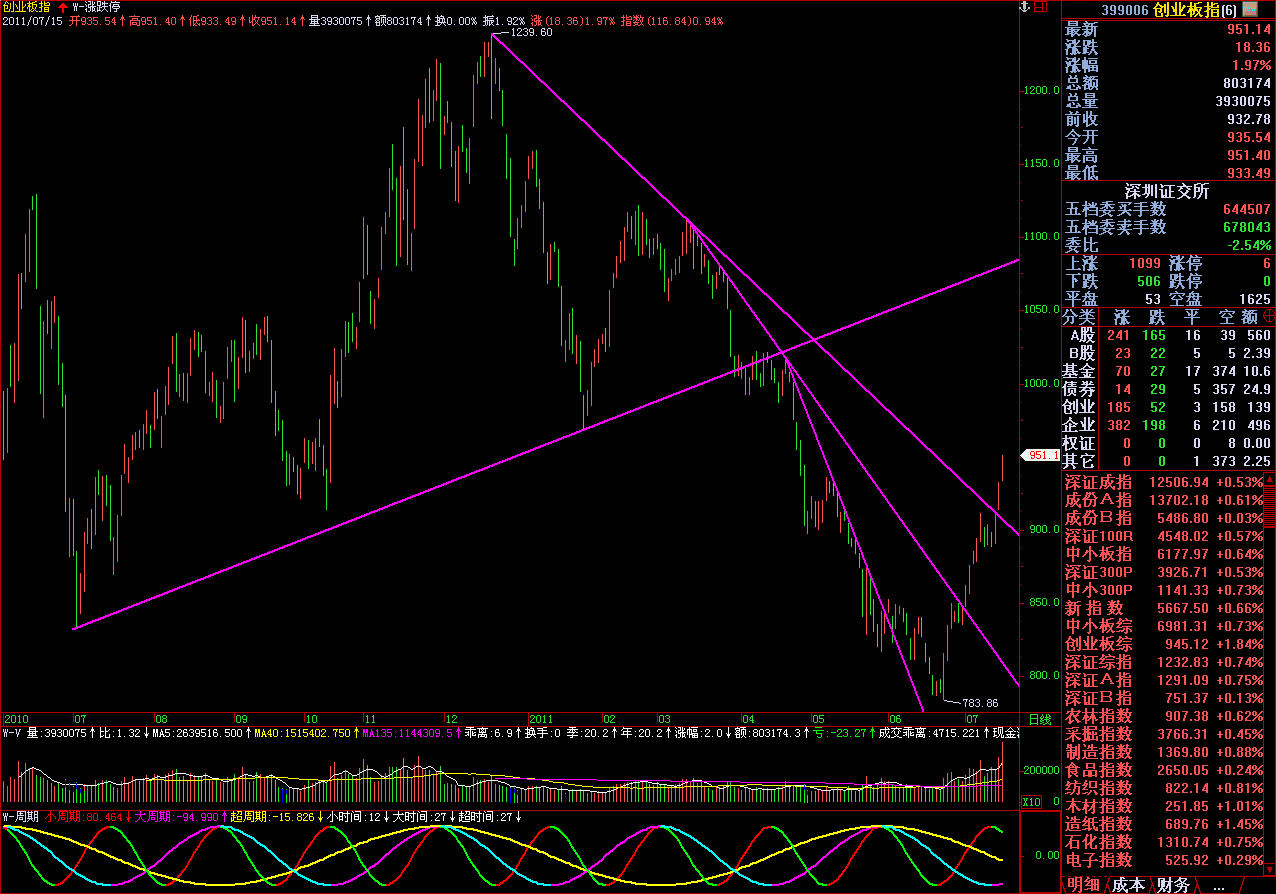
Task: Click the 951.1 current price marker
Action: 1041,455
